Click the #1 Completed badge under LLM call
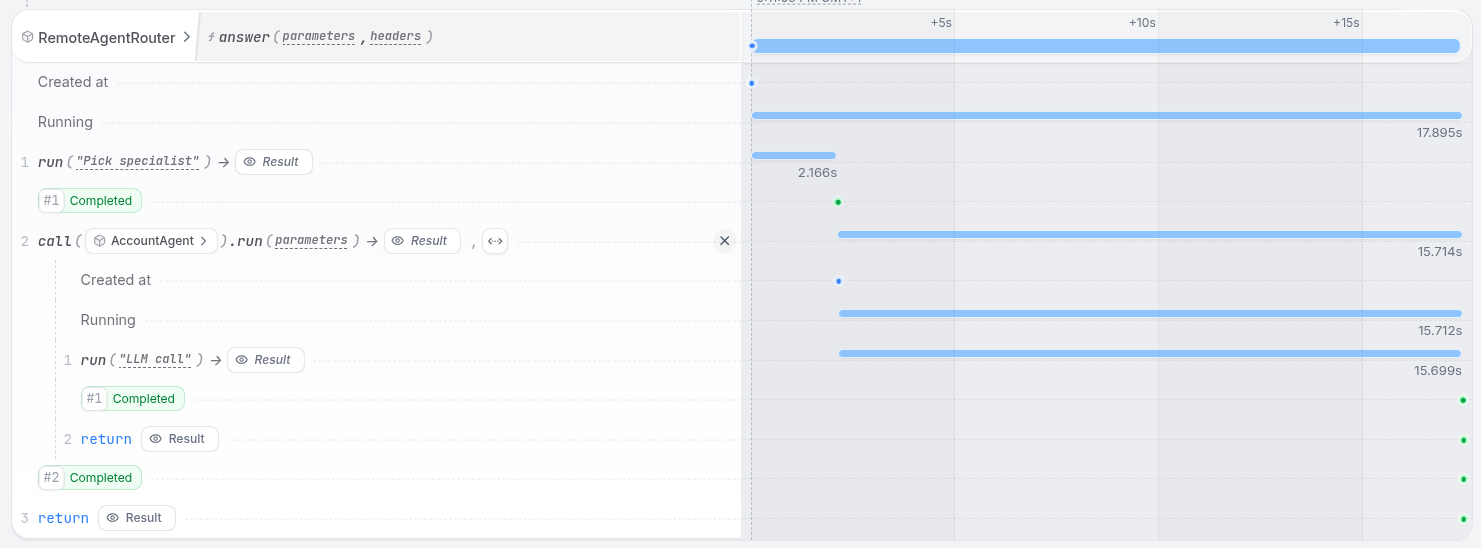Image resolution: width=1481 pixels, height=548 pixels. point(133,399)
